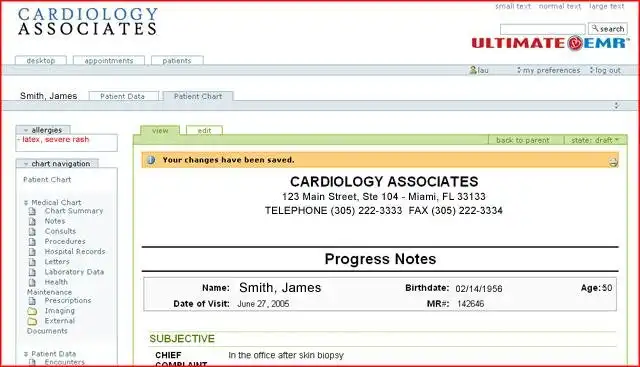Collapse the allergies panel arrow
This screenshot has width=640, height=367.
coord(26,130)
